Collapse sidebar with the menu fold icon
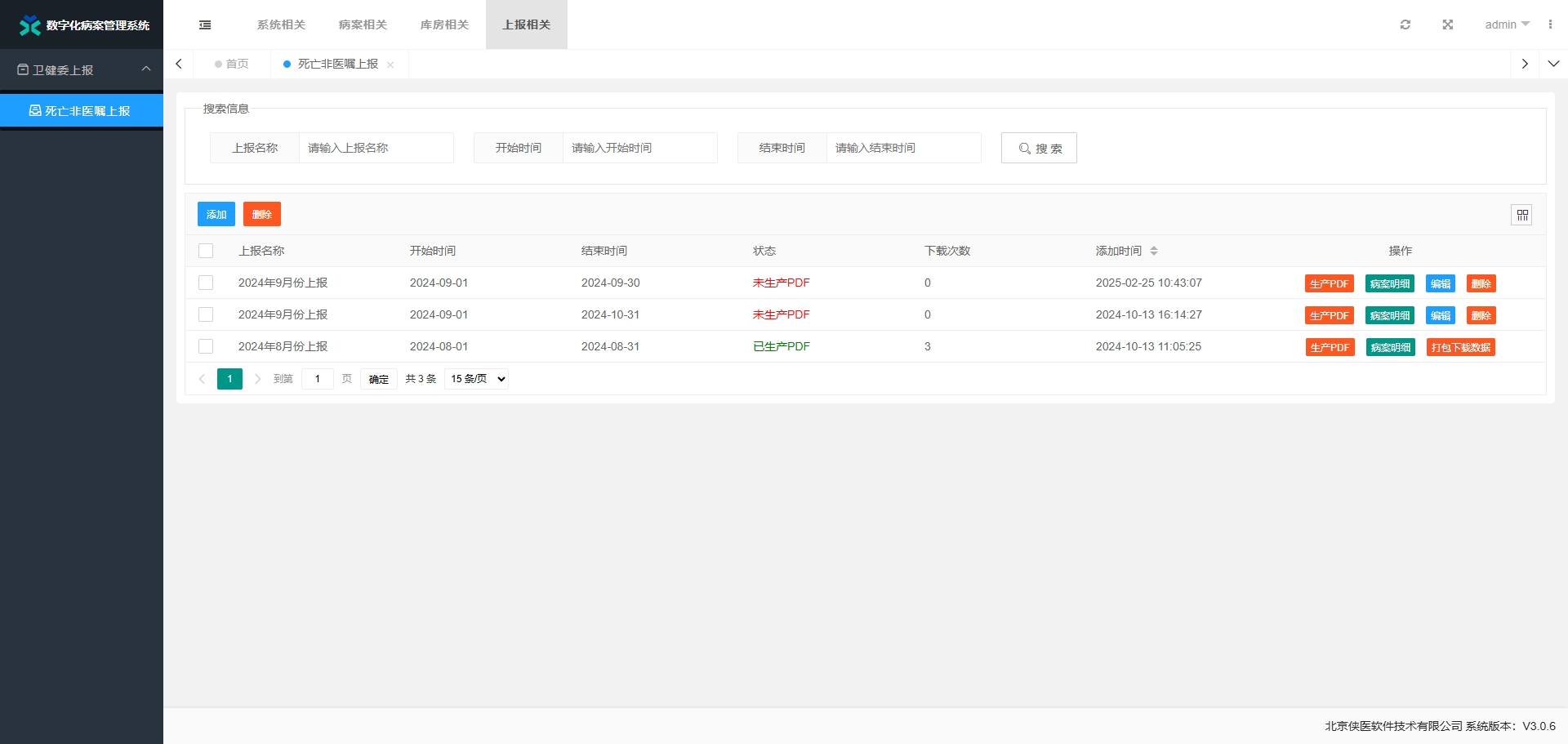The image size is (1568, 744). coord(205,25)
